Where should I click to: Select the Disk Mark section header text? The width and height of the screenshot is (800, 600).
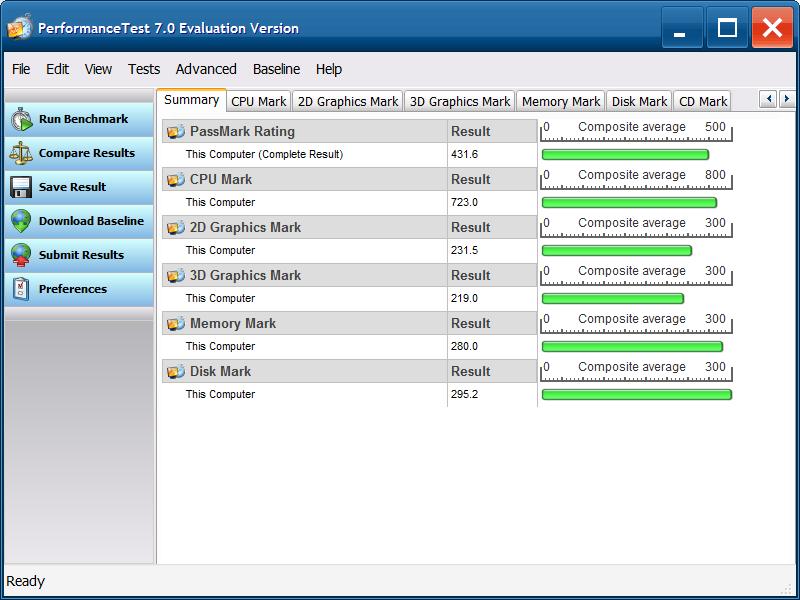pos(220,371)
